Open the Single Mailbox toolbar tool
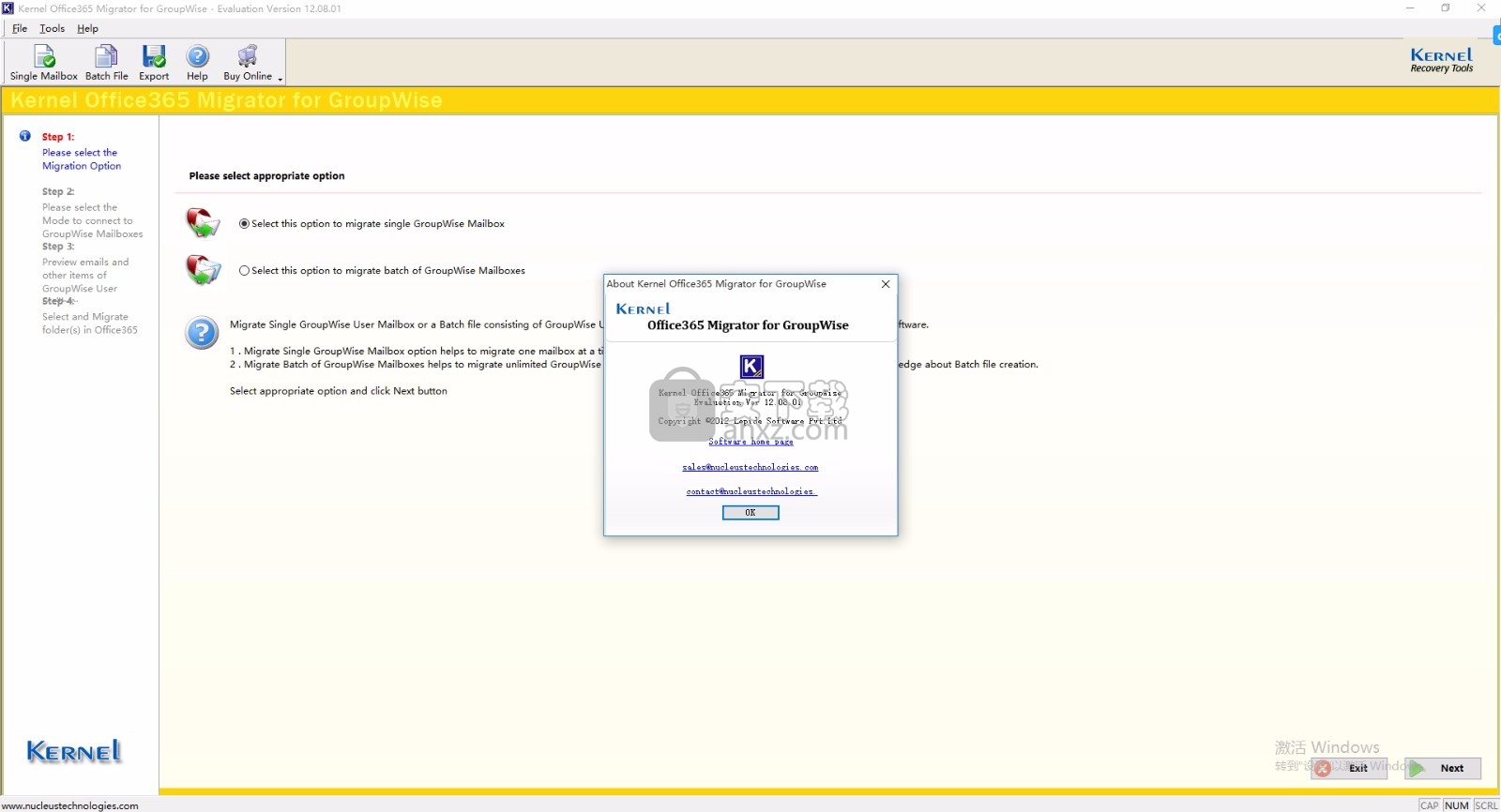The width and height of the screenshot is (1501, 812). coord(44,63)
